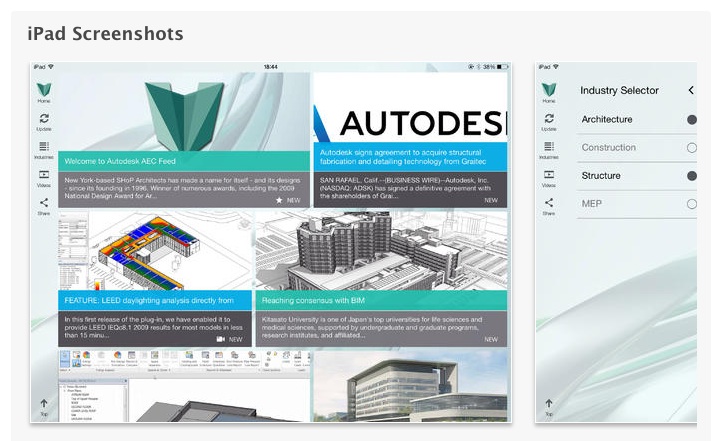Tap Top arrow in Industry Selector screenshot

point(549,403)
